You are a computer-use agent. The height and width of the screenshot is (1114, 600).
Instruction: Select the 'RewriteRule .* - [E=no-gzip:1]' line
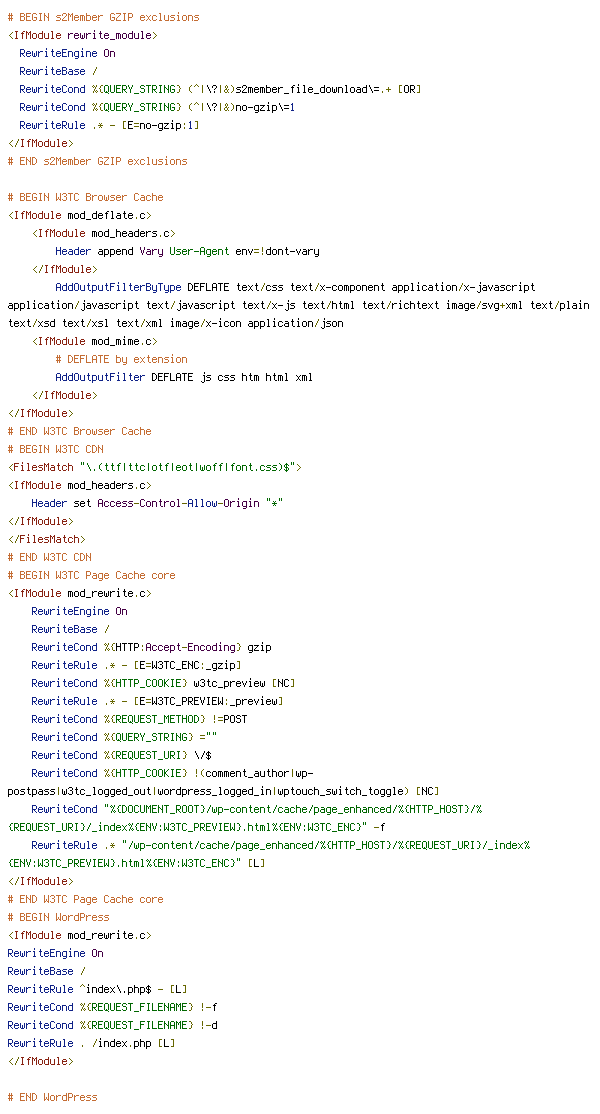pos(109,125)
